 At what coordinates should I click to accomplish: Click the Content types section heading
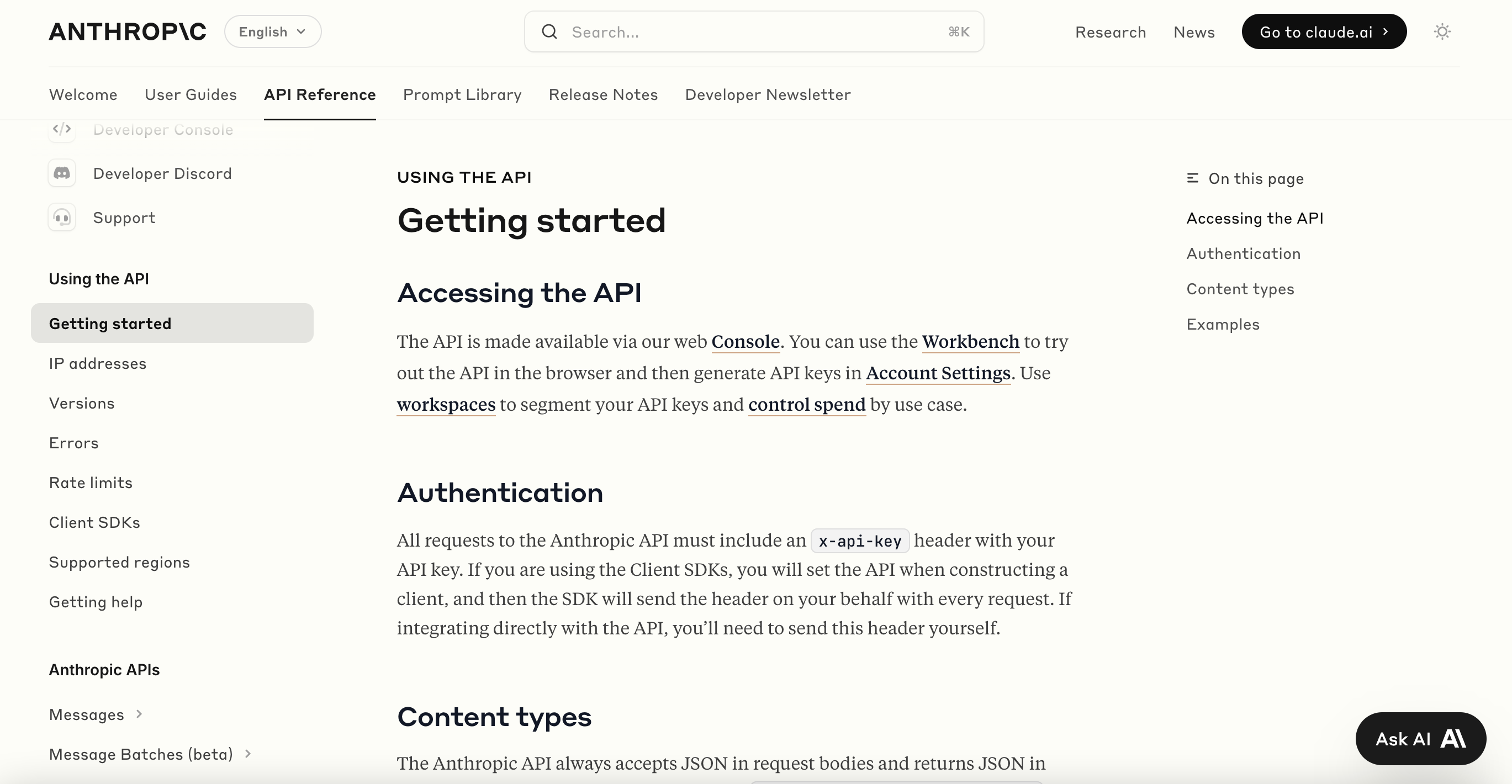coord(494,717)
